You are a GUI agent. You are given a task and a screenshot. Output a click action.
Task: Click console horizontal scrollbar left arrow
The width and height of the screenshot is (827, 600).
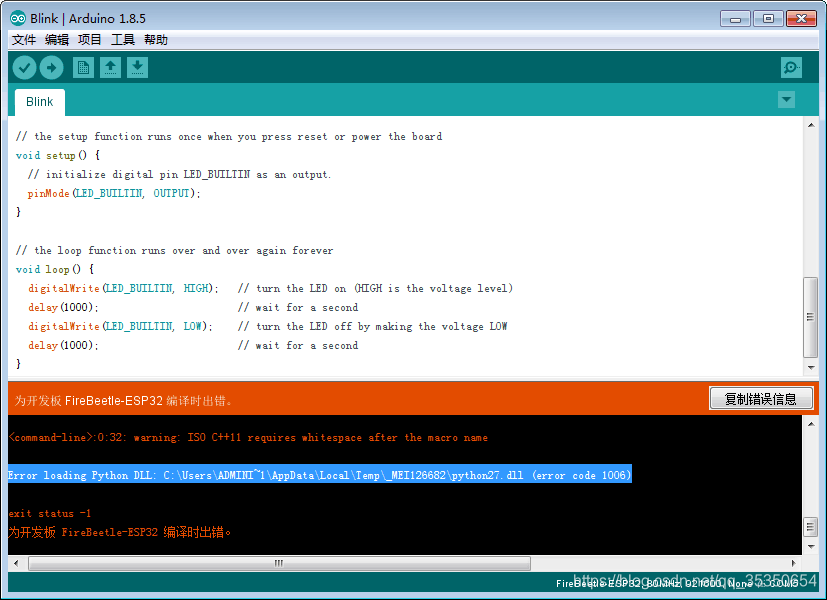point(16,563)
